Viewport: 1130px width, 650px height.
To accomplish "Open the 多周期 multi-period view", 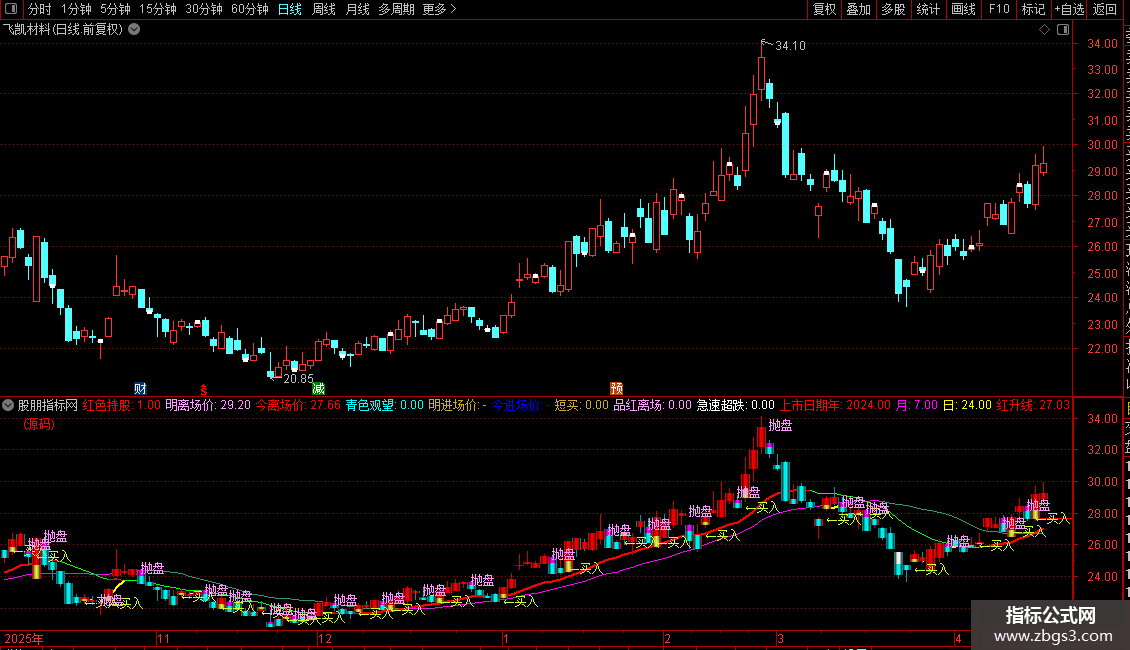I will 396,9.
